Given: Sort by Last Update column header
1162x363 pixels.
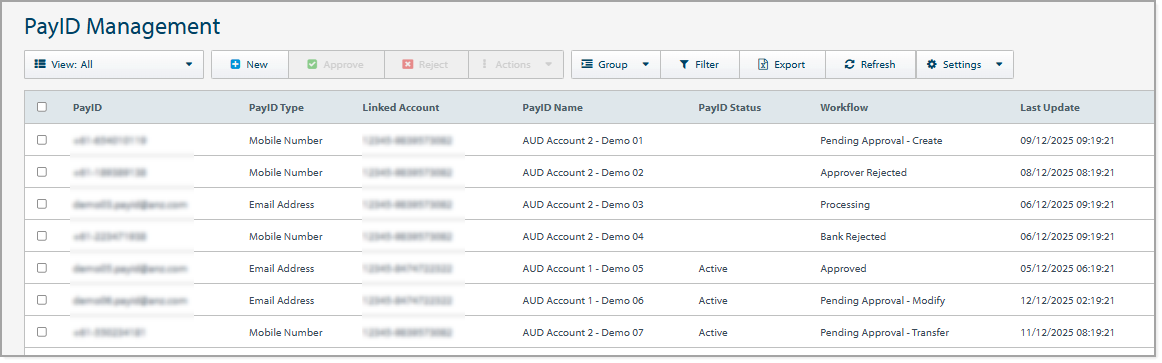Looking at the screenshot, I should pos(1050,107).
